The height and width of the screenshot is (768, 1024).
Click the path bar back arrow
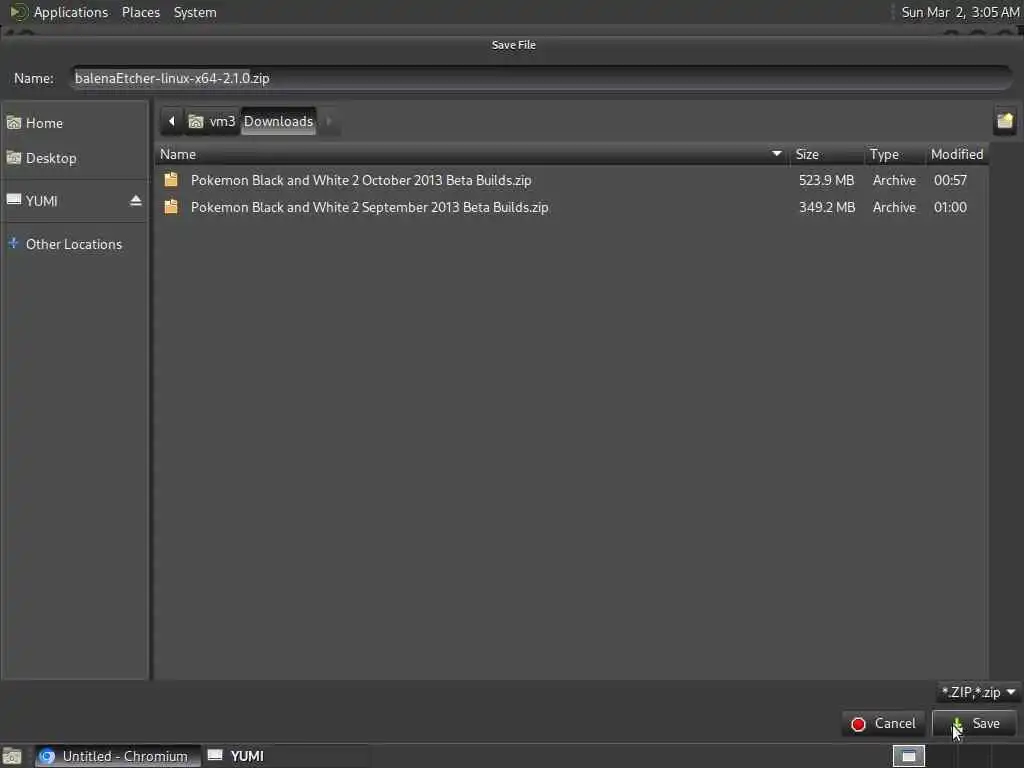(x=172, y=121)
